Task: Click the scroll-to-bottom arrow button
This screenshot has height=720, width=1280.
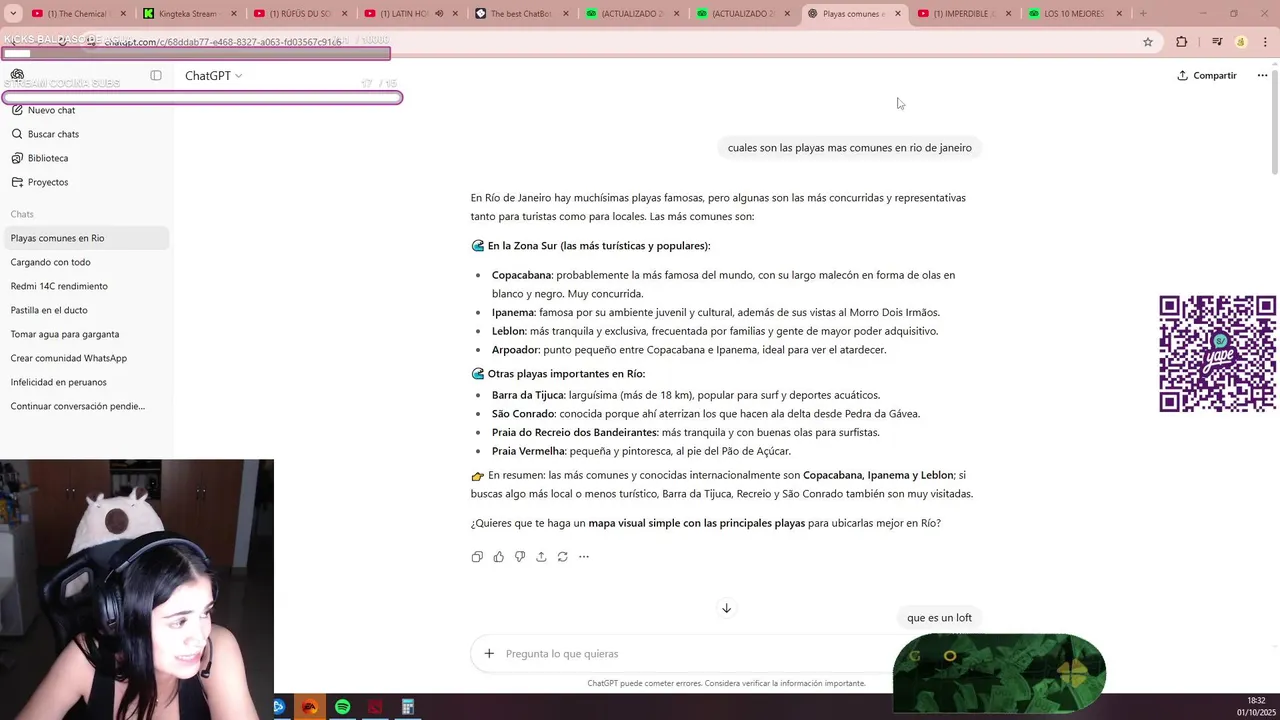Action: coord(726,608)
